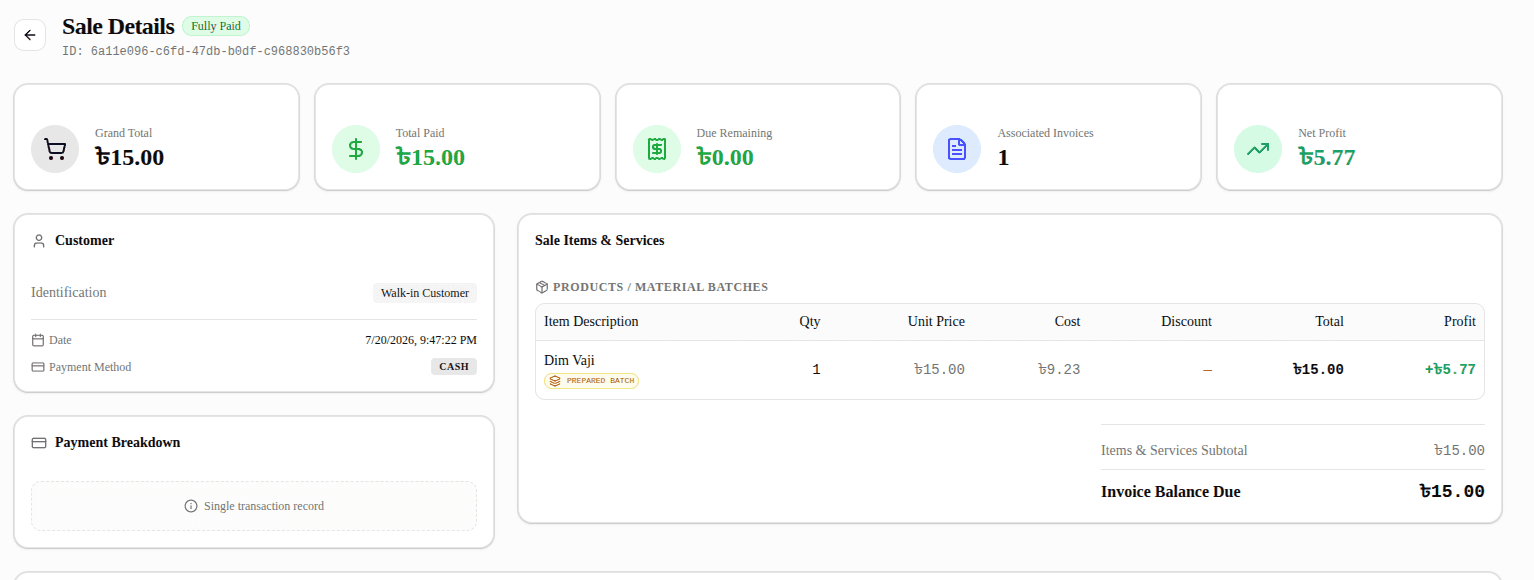Click the Single transaction record text
This screenshot has height=580, width=1534.
264,506
